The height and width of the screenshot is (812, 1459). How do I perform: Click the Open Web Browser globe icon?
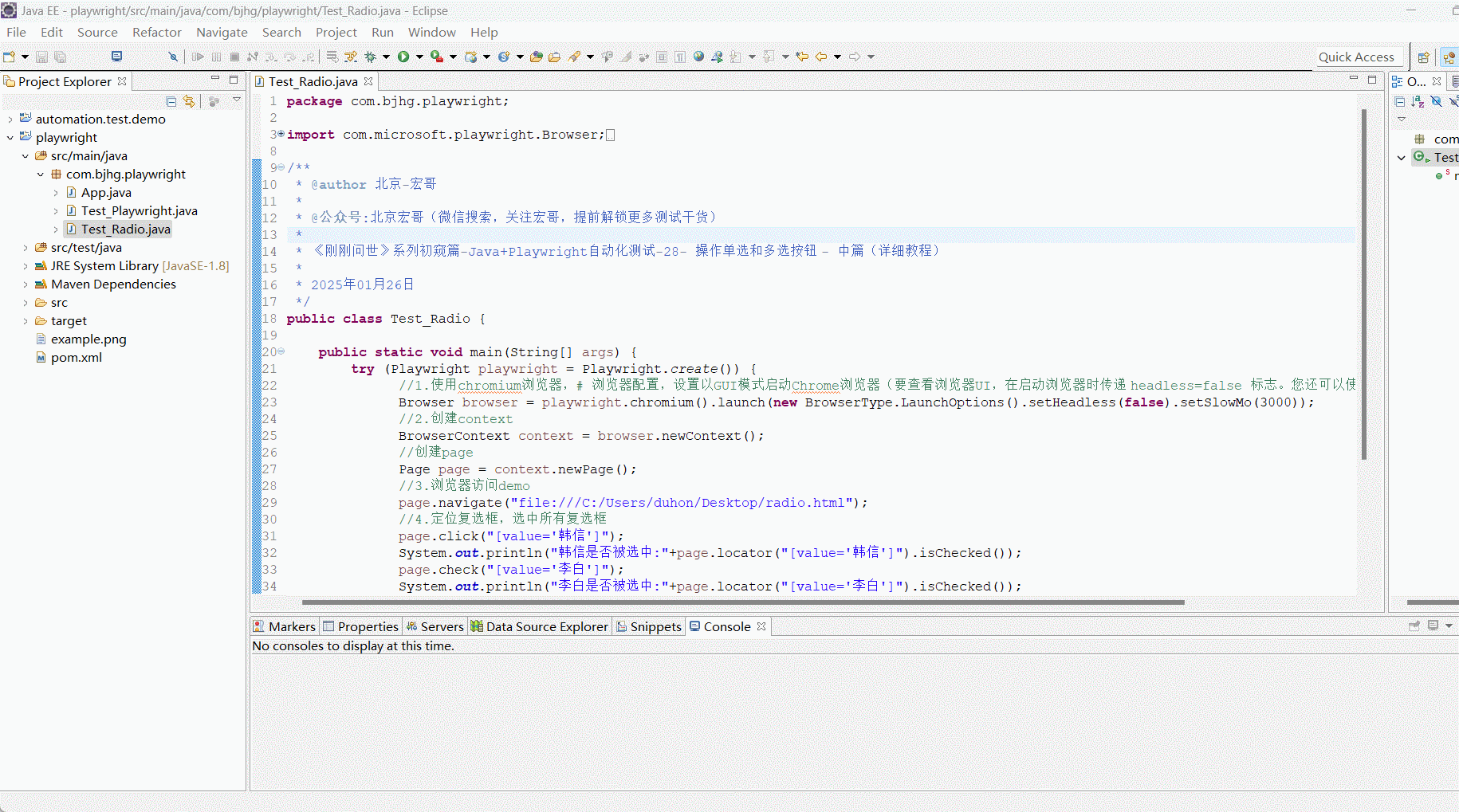(698, 57)
